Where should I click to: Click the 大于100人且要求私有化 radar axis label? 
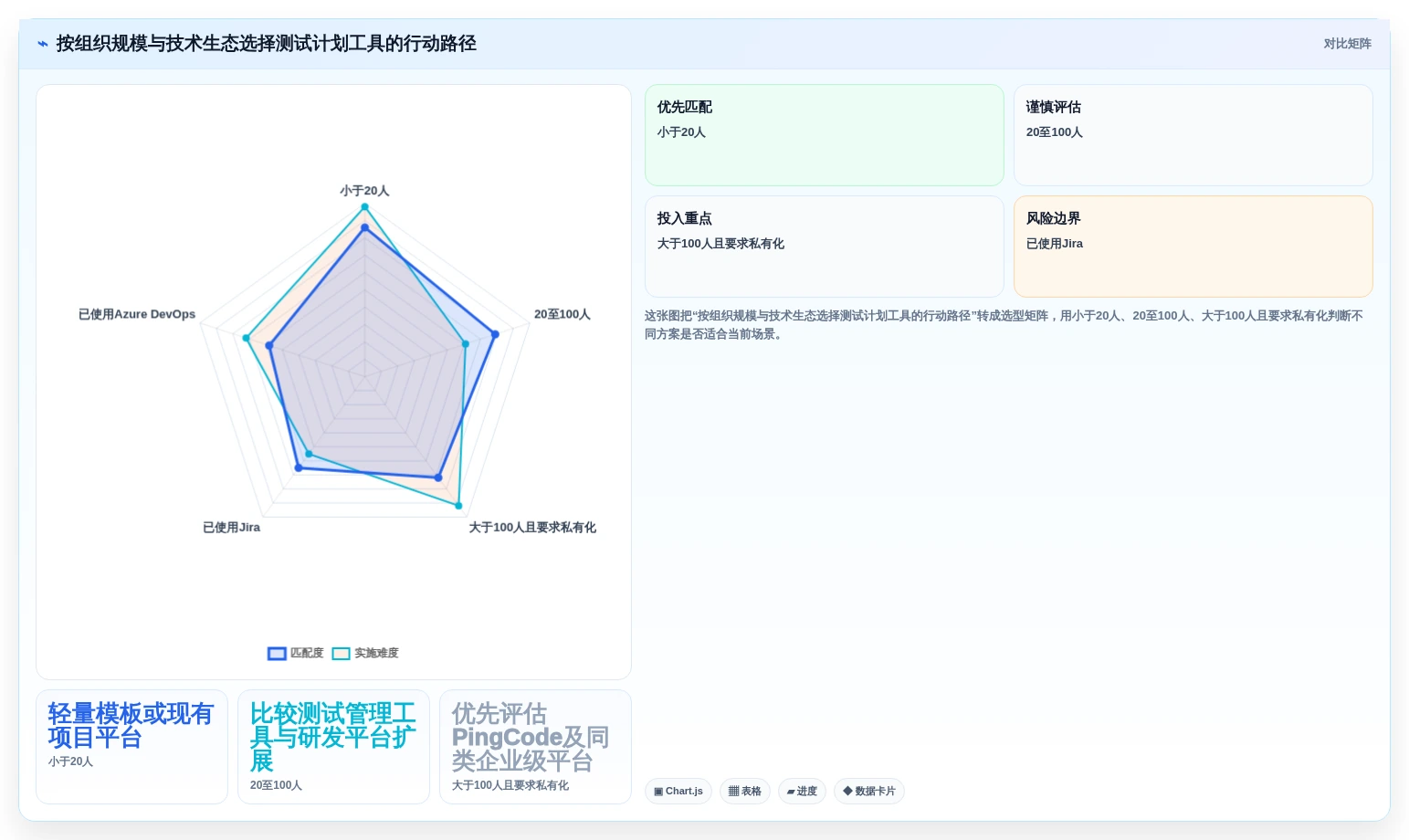(532, 528)
